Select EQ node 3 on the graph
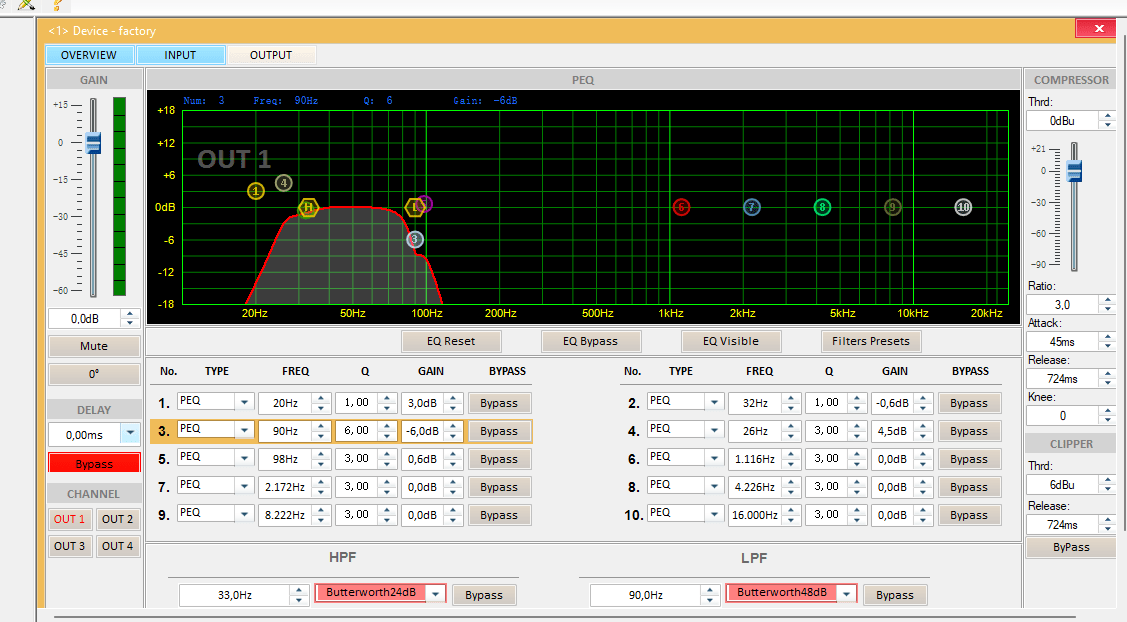The width and height of the screenshot is (1127, 622). coord(415,239)
